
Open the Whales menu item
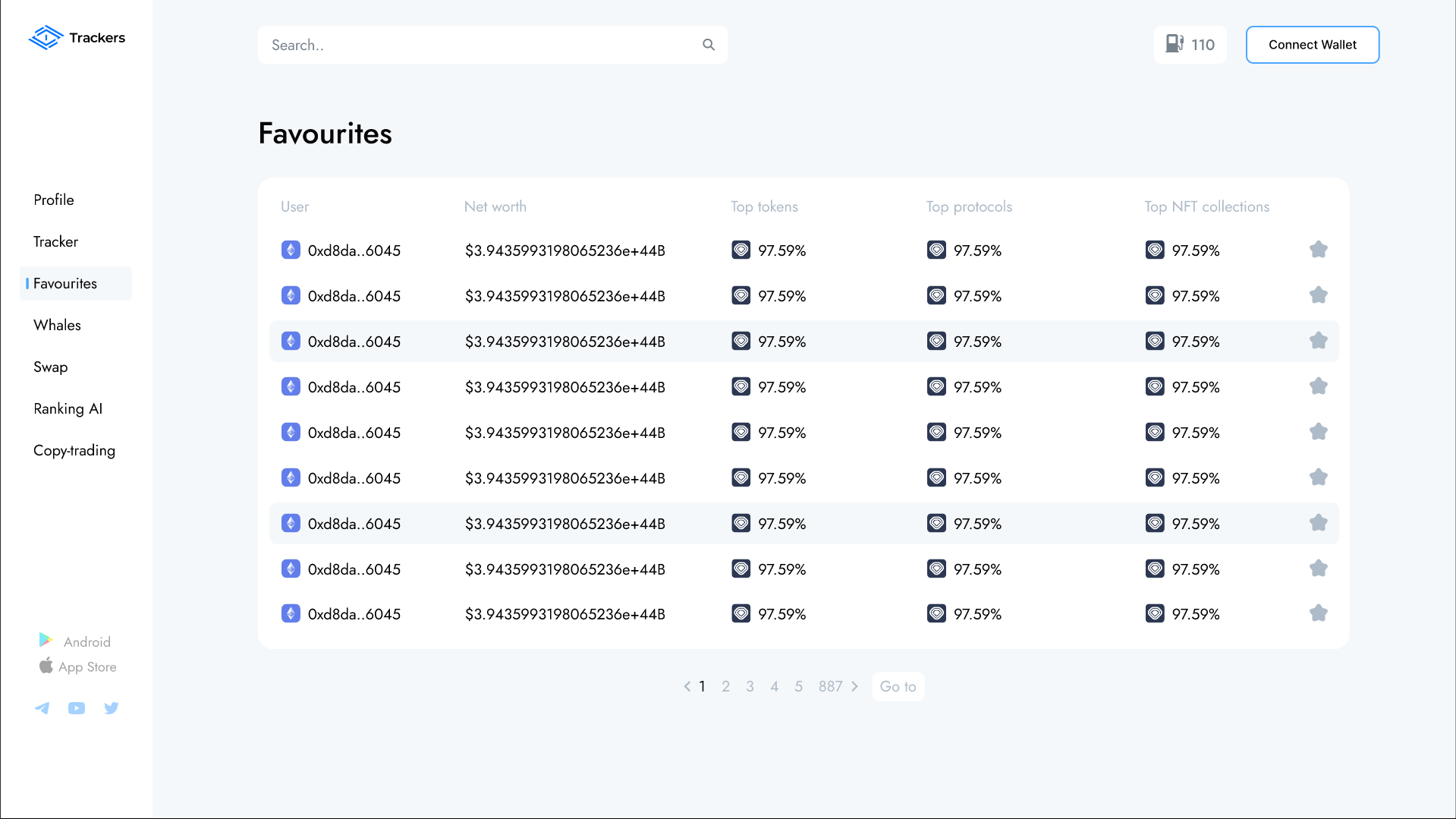57,325
